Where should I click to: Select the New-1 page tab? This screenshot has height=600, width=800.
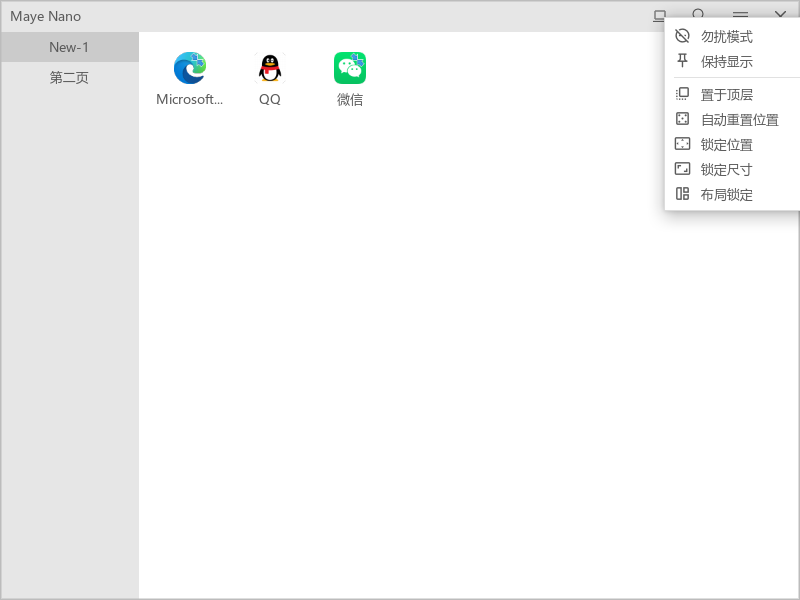coord(69,47)
